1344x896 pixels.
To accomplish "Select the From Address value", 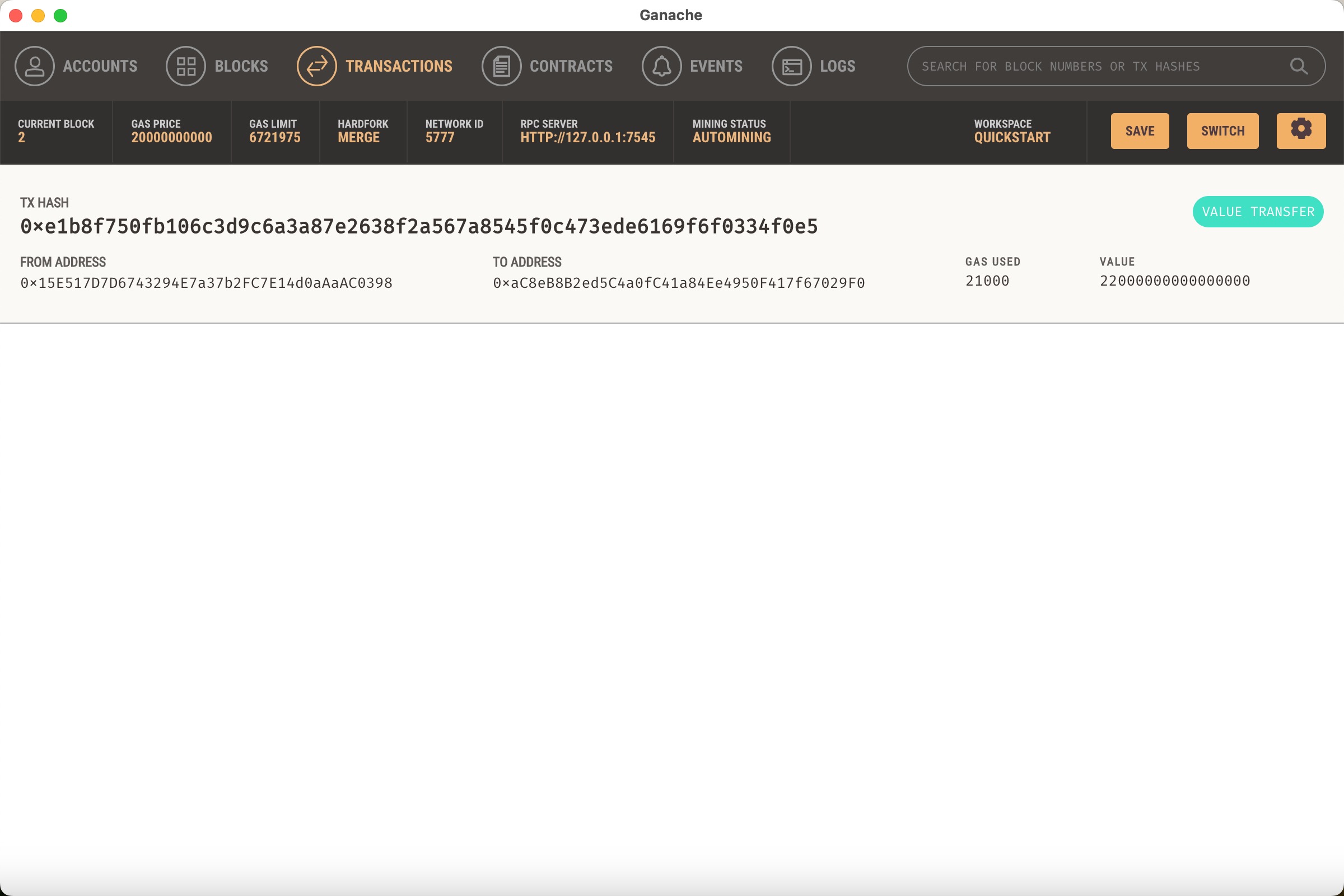I will point(206,283).
